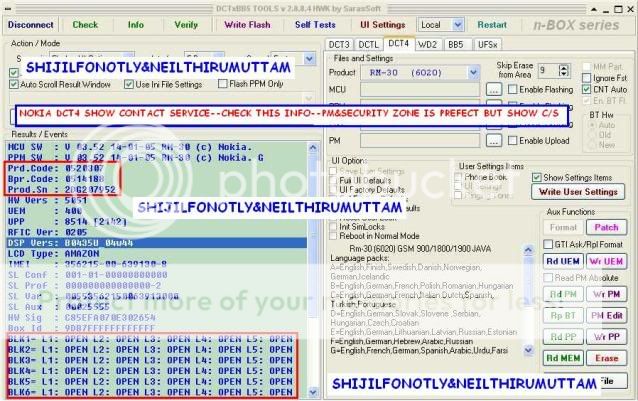Switch to the WD2 tab
The image size is (638, 401).
coord(427,44)
